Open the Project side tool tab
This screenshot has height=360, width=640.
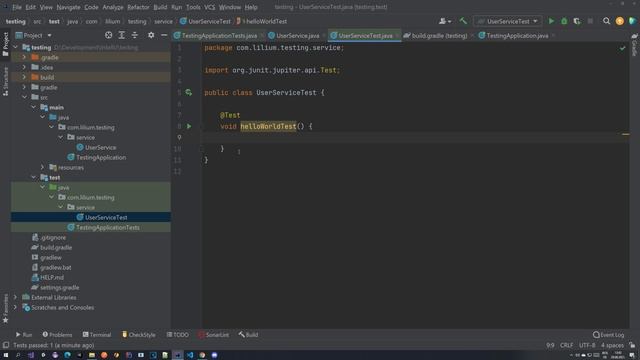(5, 44)
